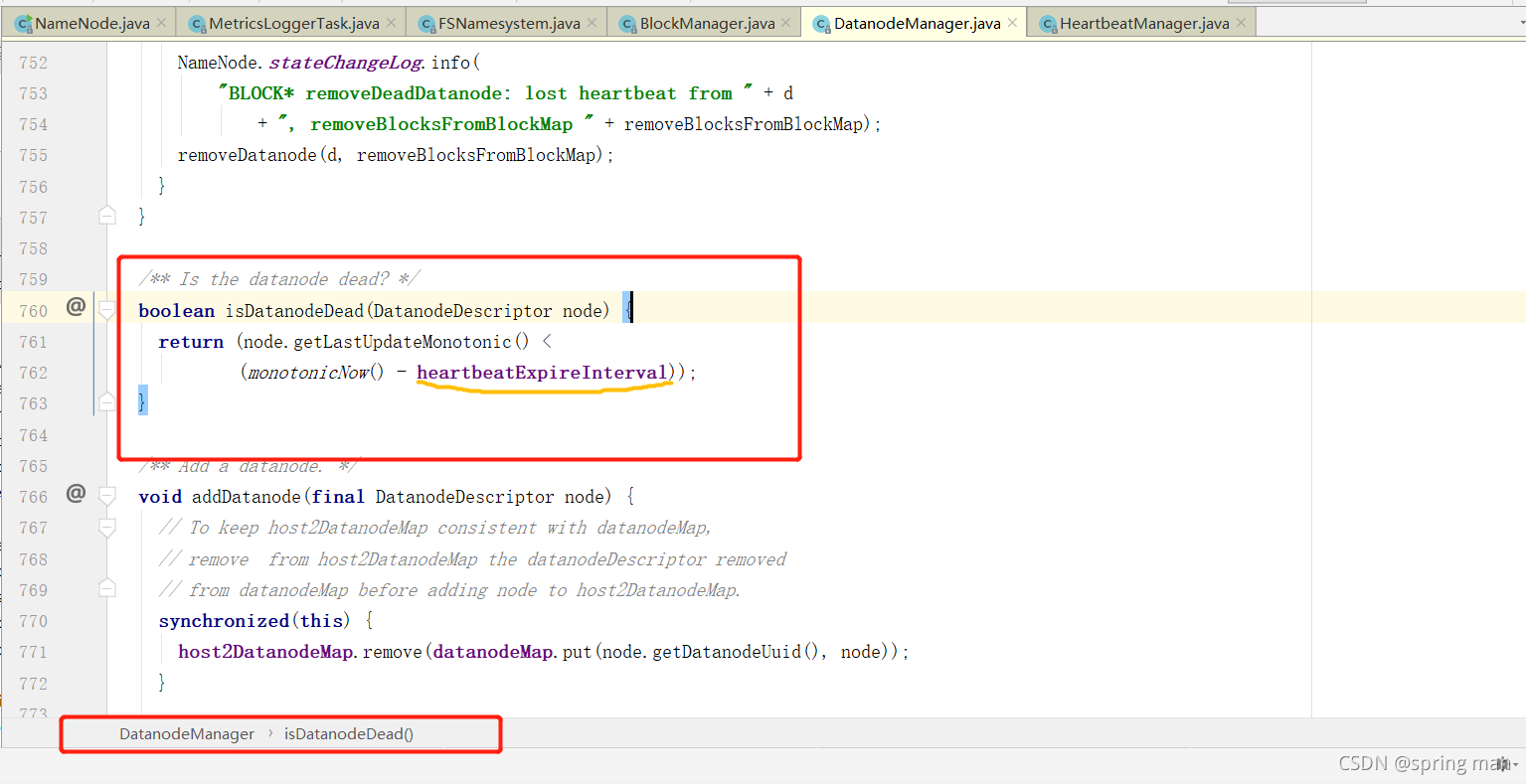Click the @ gutter icon on line 760
Viewport: 1526px width, 784px height.
(76, 307)
